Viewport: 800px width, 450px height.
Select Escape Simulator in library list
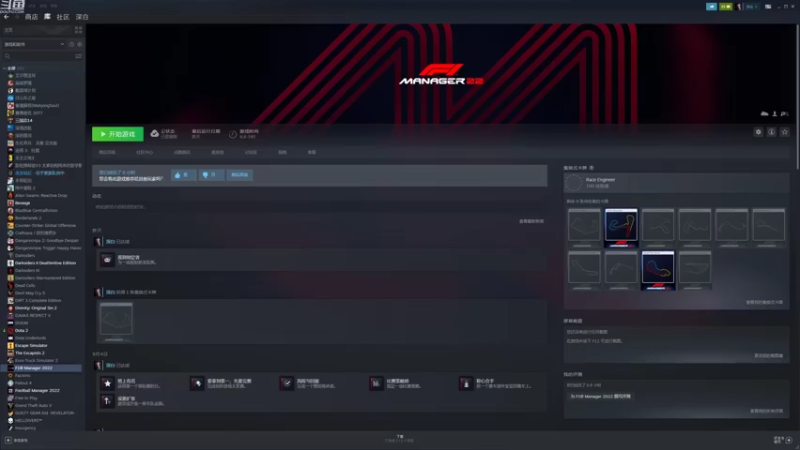31,345
